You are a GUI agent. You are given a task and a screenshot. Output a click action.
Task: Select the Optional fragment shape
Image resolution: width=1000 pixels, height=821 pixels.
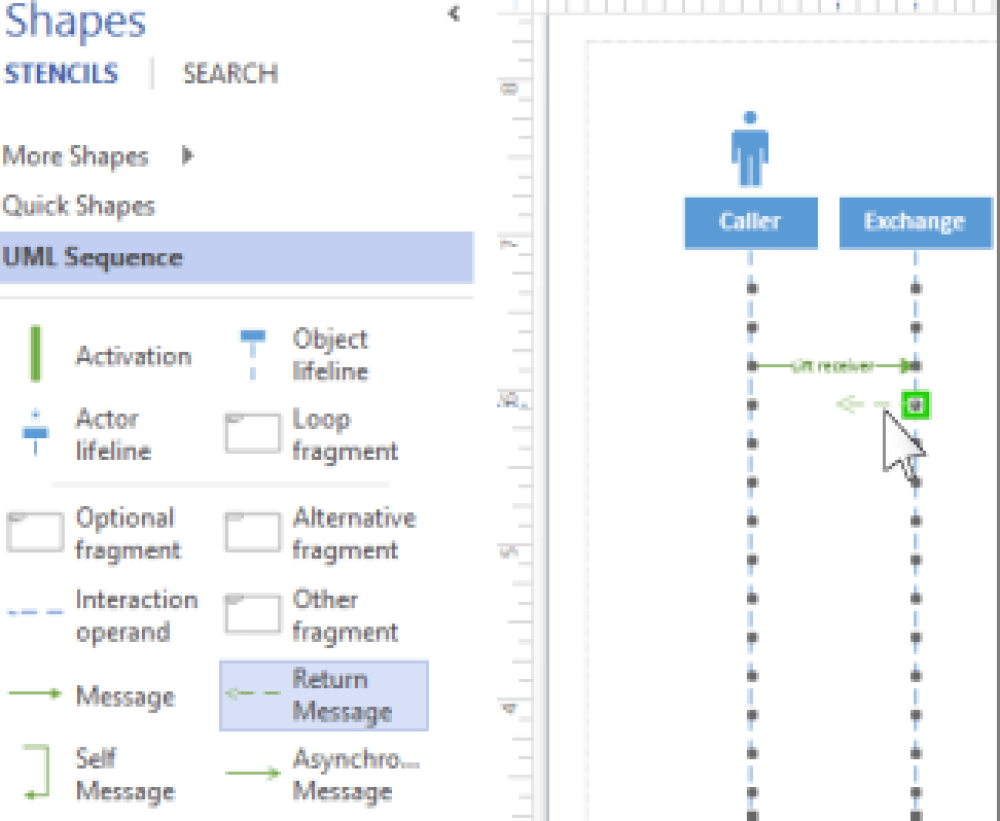[36, 533]
